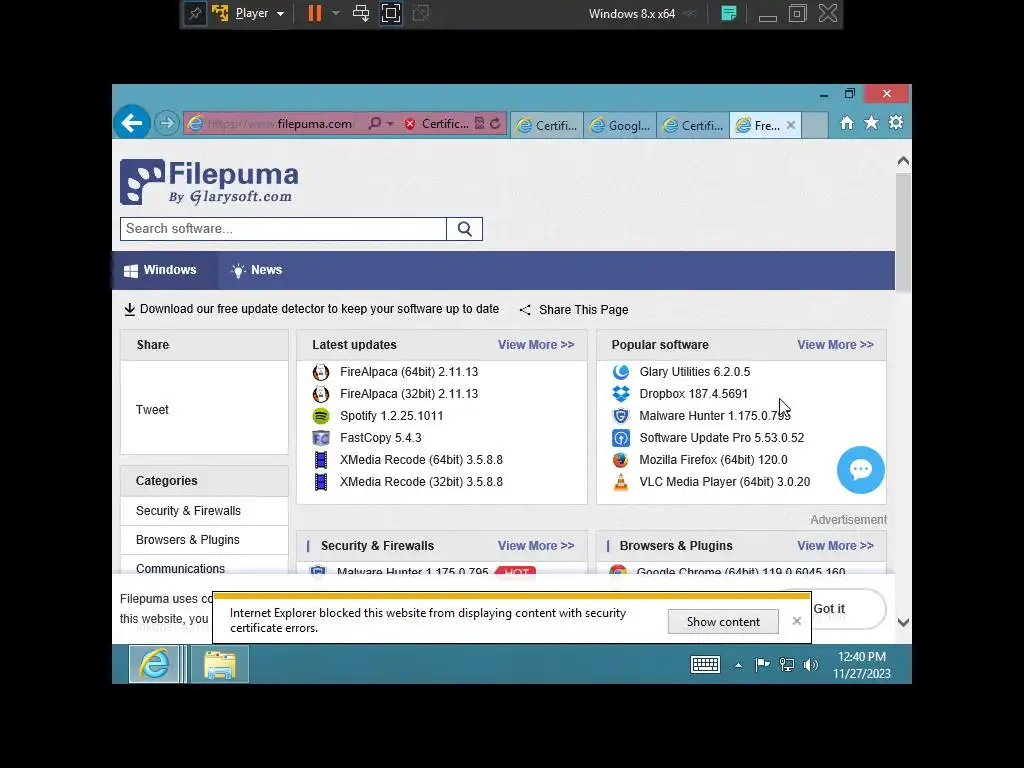1024x768 pixels.
Task: Click the Glary Utilities icon
Action: coord(620,372)
